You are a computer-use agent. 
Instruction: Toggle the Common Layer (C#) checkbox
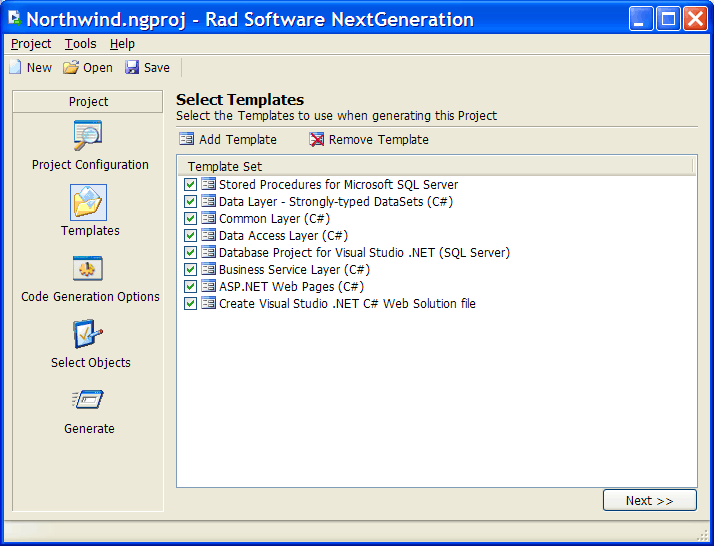[x=190, y=219]
